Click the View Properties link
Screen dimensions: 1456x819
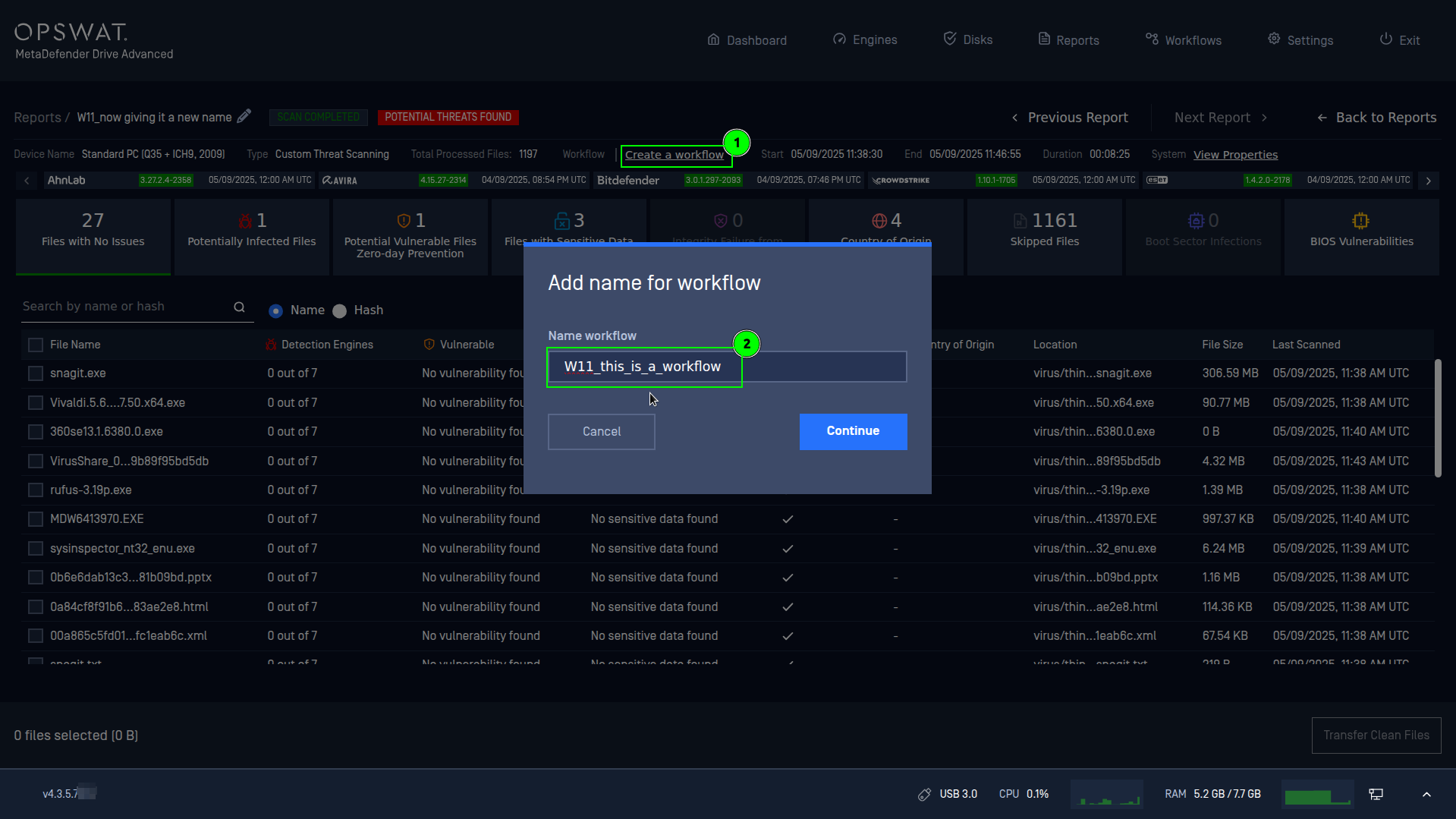(x=1235, y=155)
